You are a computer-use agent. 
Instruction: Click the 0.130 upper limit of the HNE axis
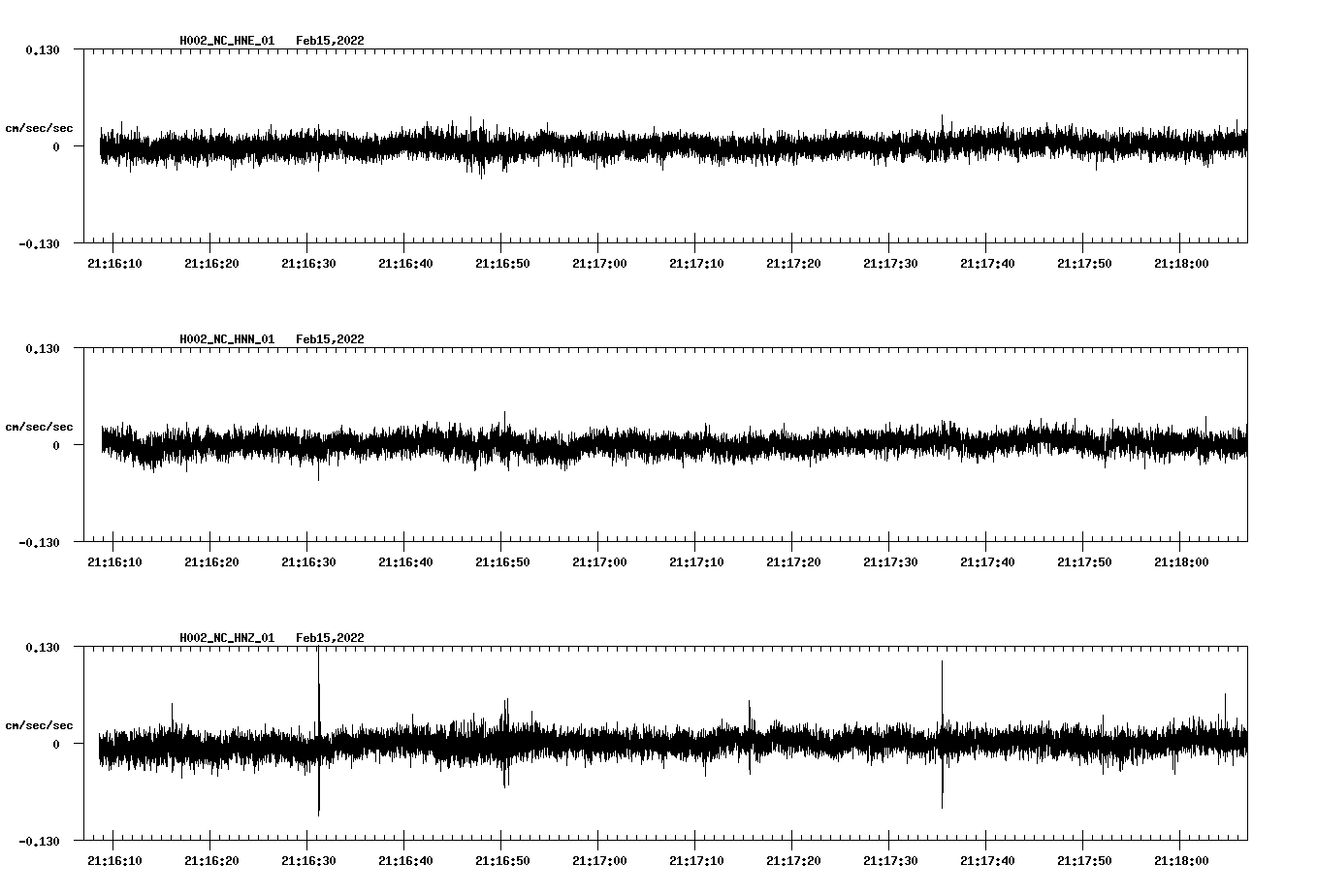point(43,49)
